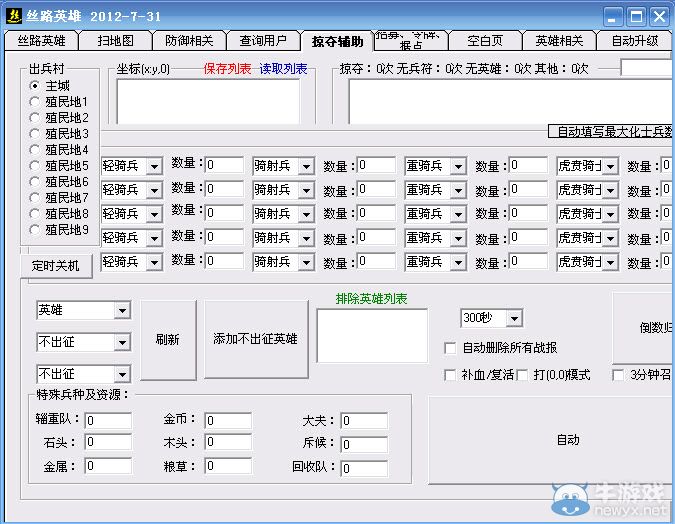Enable 自动删除所有战报 checkbox
This screenshot has height=524, width=675.
click(x=450, y=348)
